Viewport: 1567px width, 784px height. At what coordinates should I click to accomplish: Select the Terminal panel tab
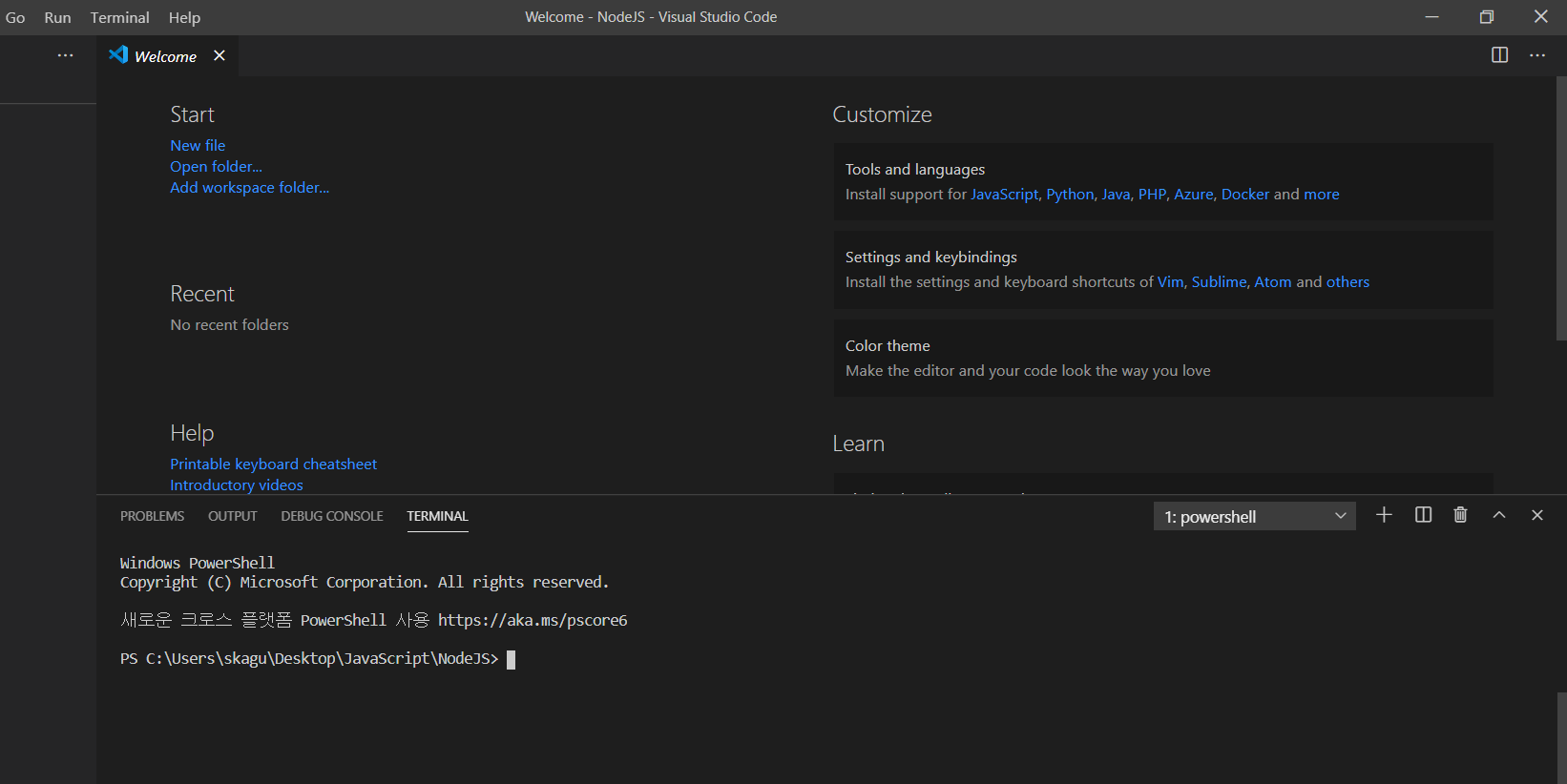(x=437, y=516)
